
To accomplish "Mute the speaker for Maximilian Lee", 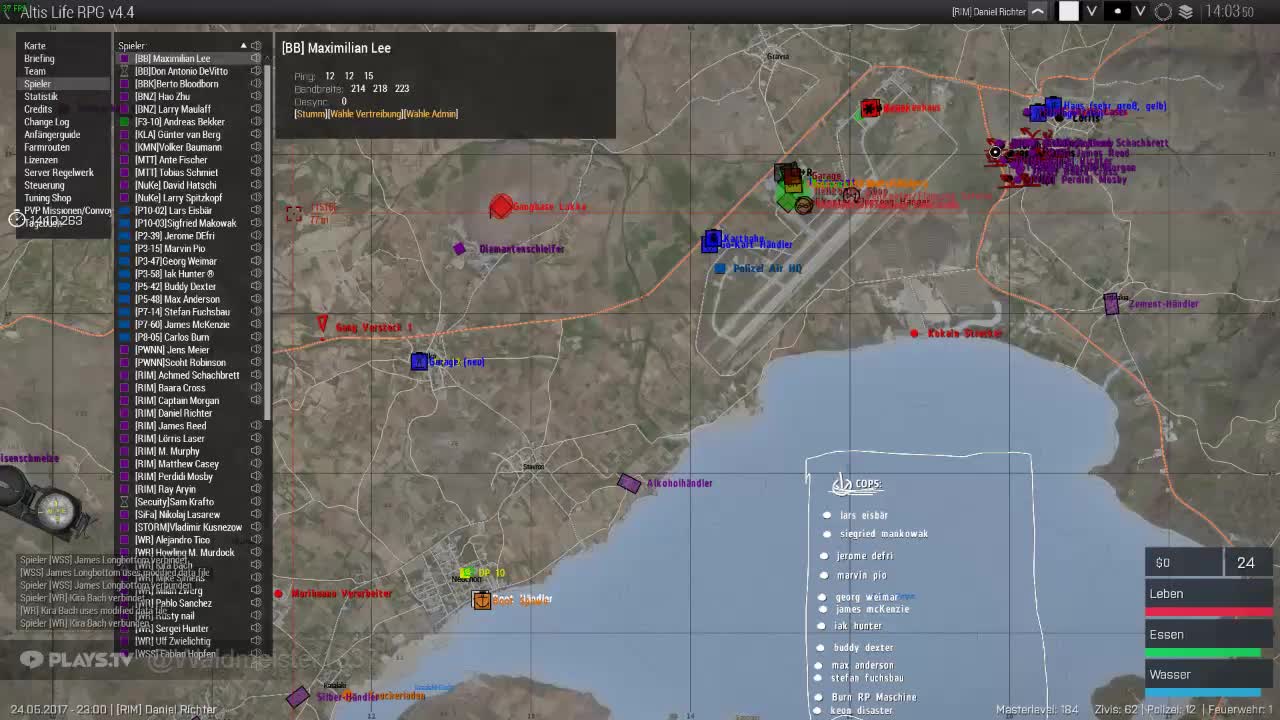I will (256, 59).
